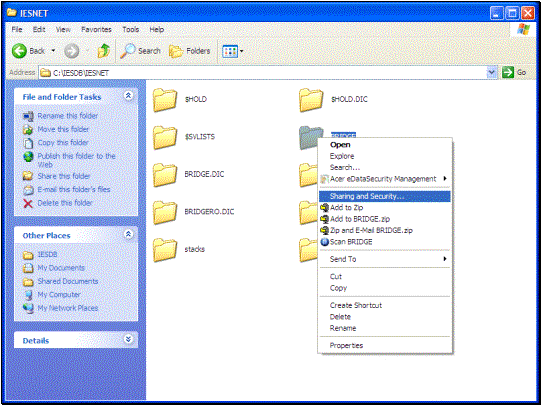
Task: Select Add to Zip entry
Action: point(385,208)
